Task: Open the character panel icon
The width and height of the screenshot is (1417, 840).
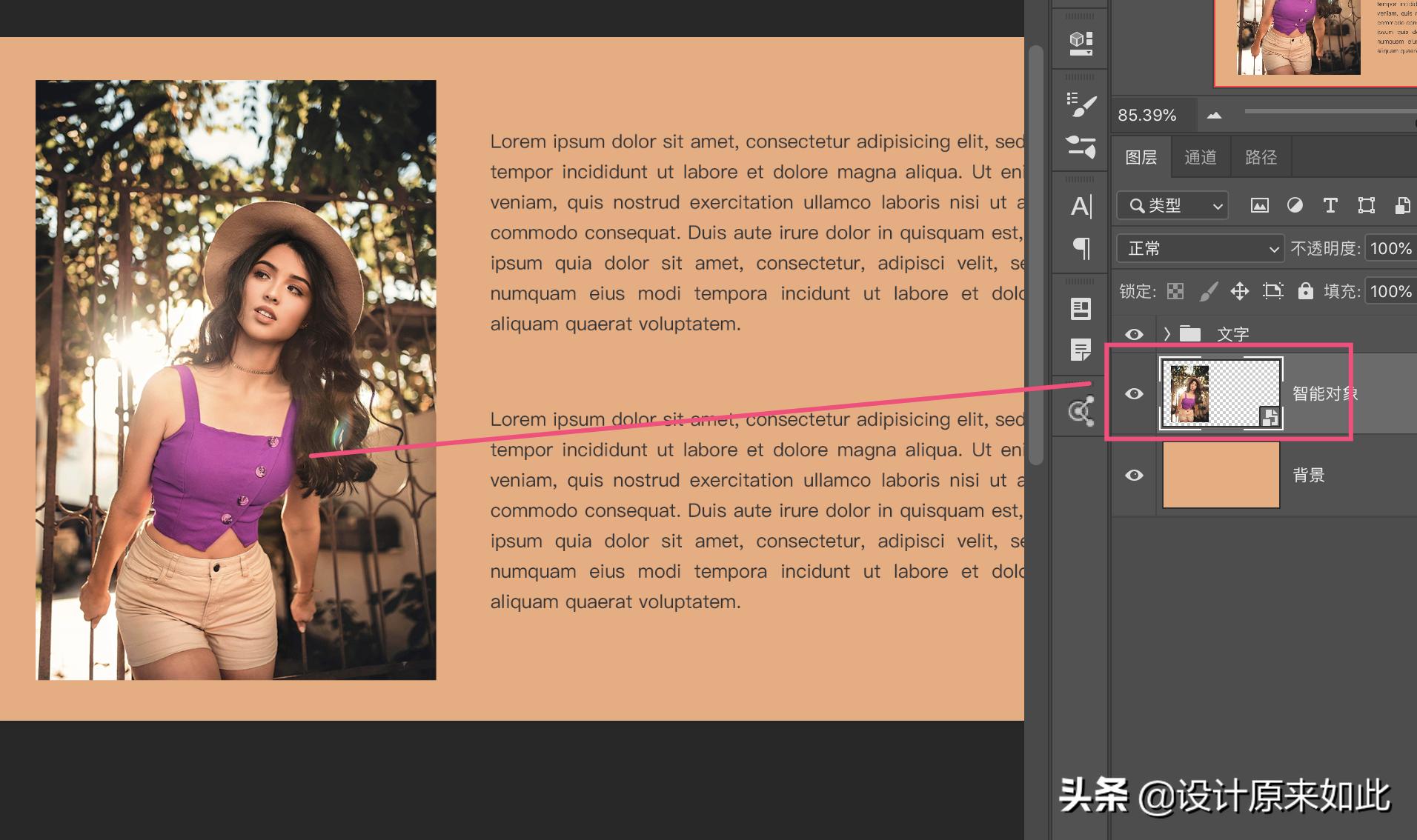Action: point(1079,207)
